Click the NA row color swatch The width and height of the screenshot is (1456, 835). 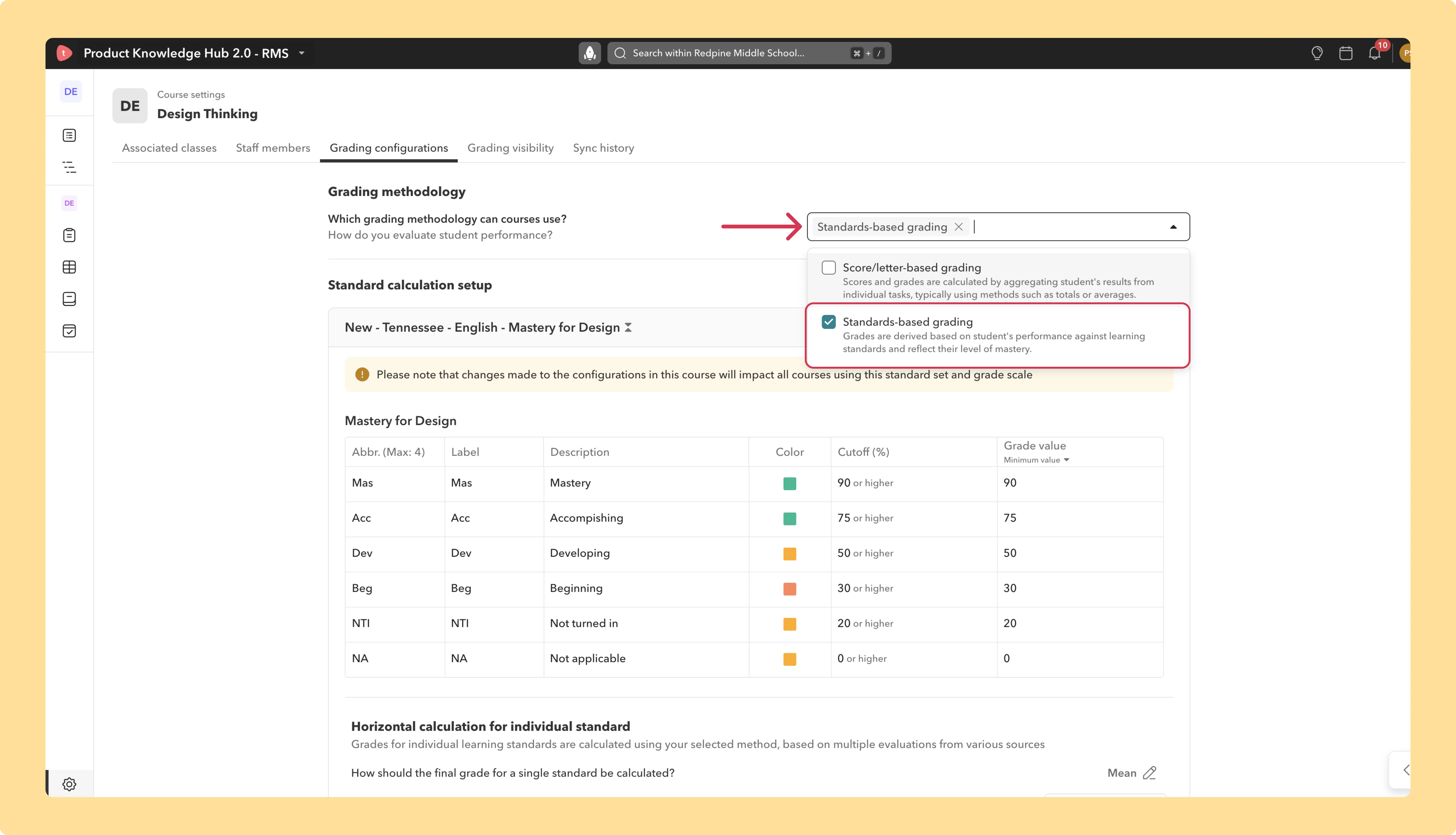tap(790, 659)
